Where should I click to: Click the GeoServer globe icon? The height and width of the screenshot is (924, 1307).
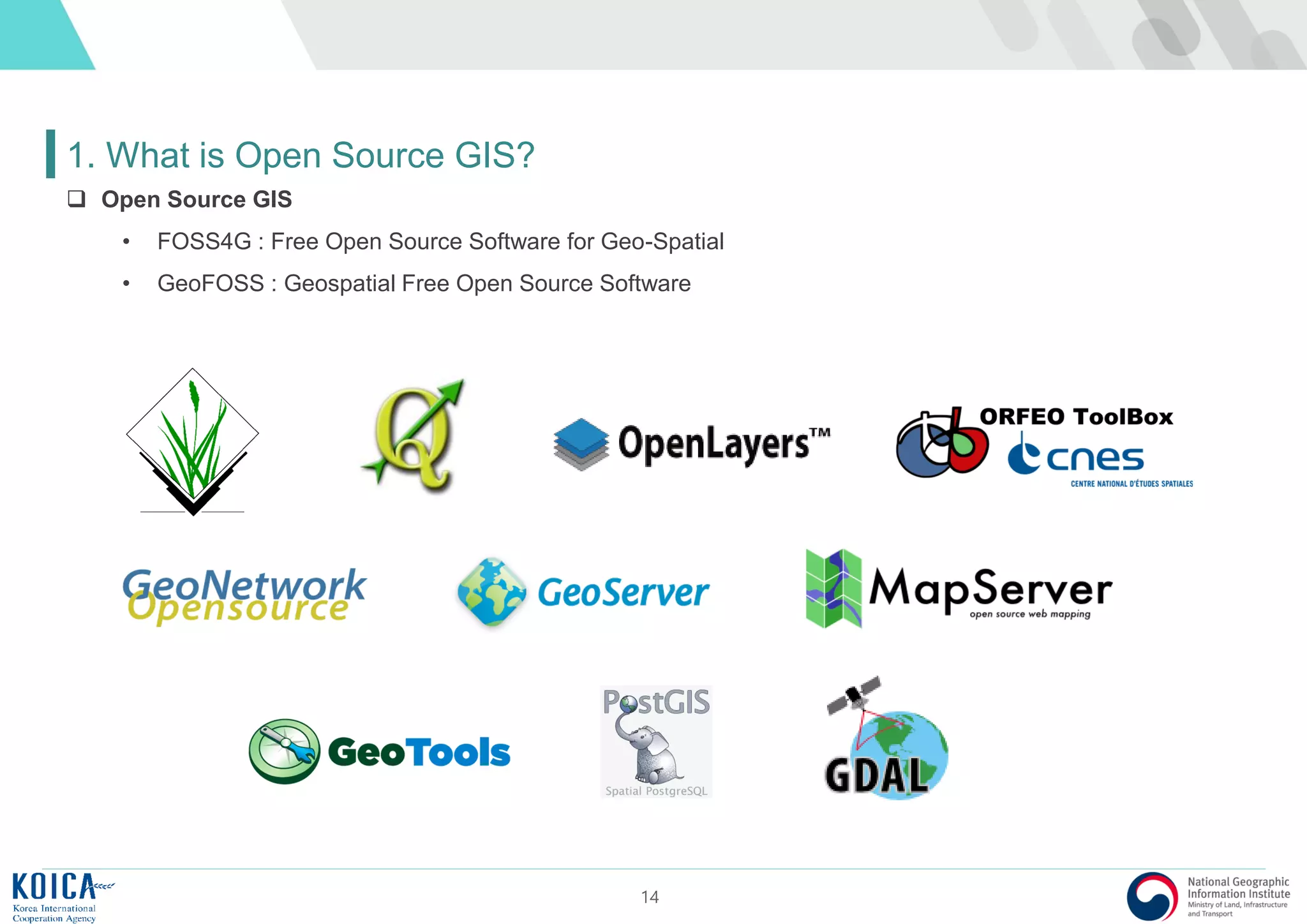click(491, 592)
